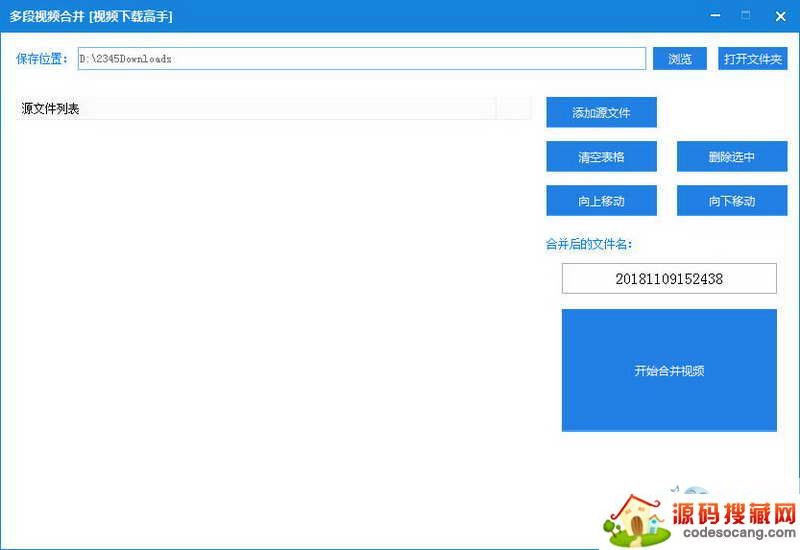
Task: Maximize the video merge window
Action: [746, 16]
